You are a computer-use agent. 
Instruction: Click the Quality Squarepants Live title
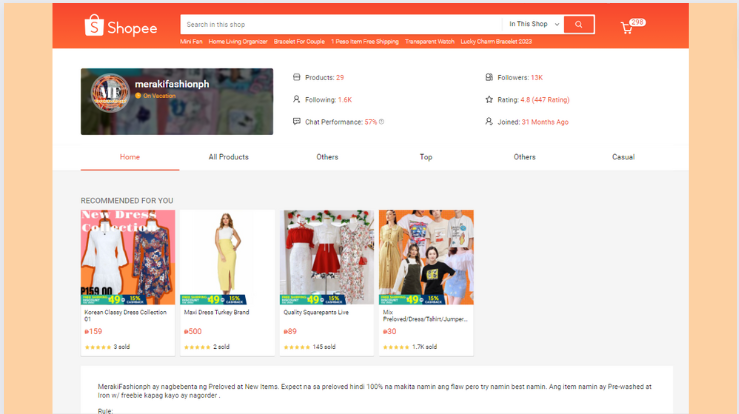(x=316, y=312)
